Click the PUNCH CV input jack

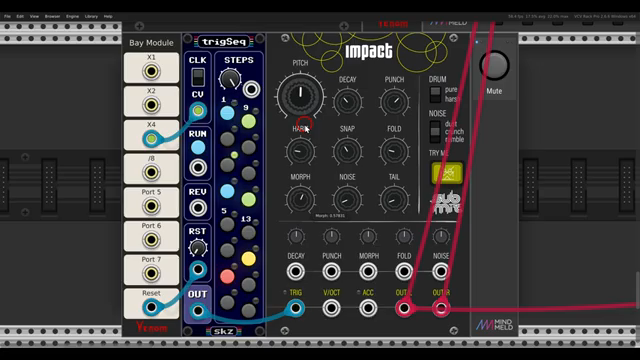pos(331,271)
